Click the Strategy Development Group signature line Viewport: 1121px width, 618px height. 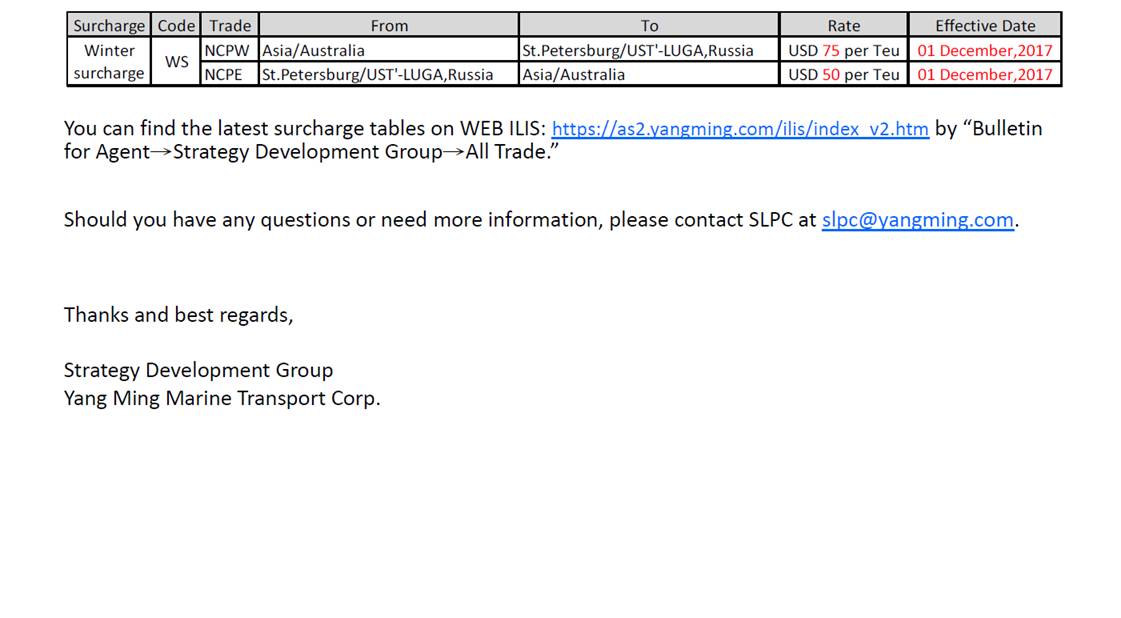pyautogui.click(x=198, y=370)
